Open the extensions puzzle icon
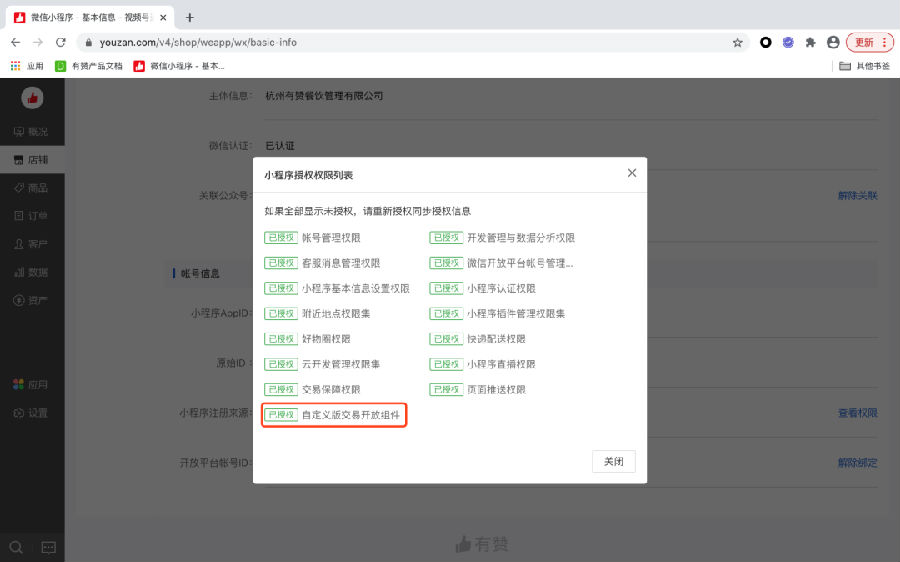 810,42
